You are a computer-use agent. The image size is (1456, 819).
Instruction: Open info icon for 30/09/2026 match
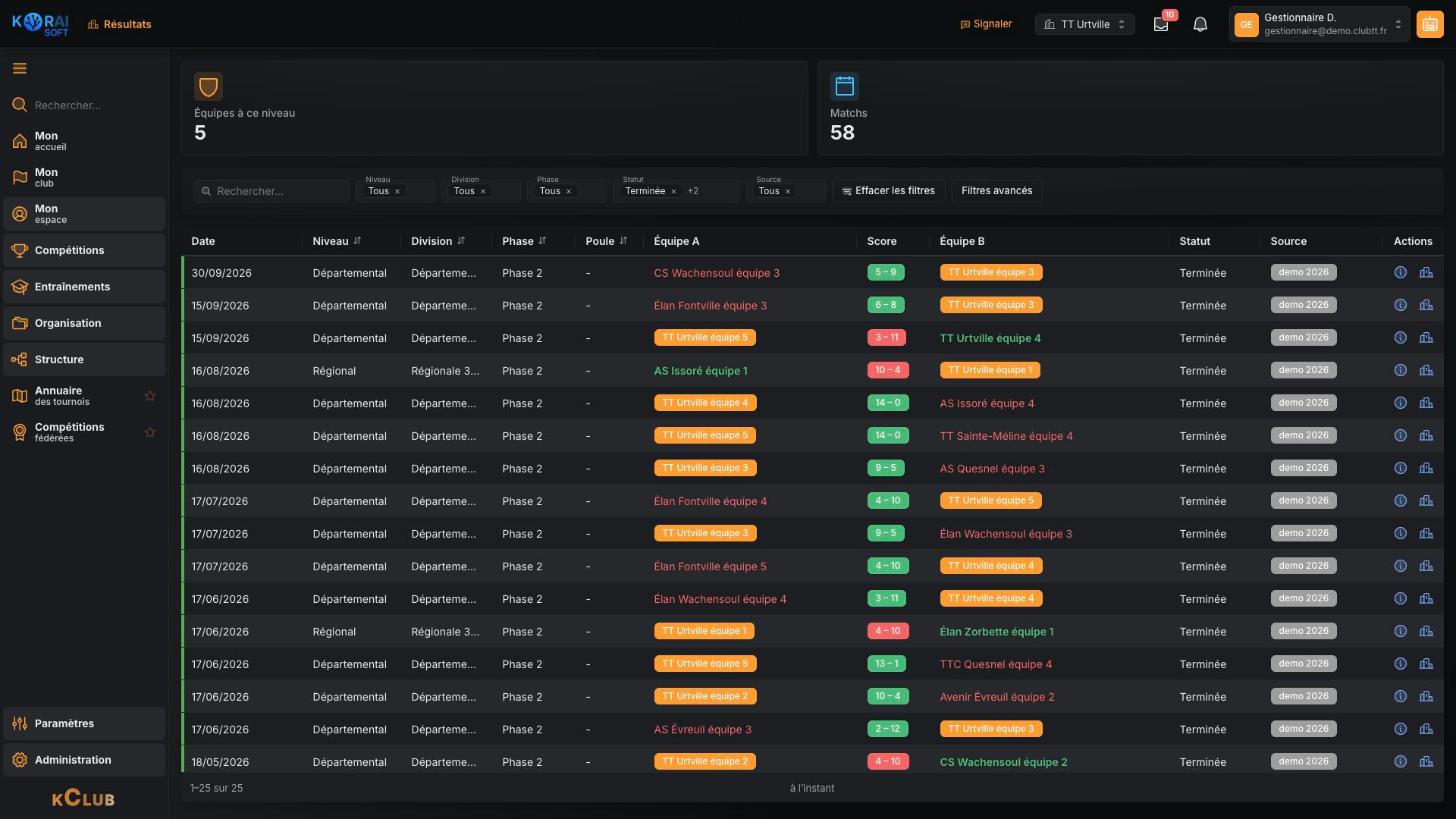click(x=1400, y=272)
